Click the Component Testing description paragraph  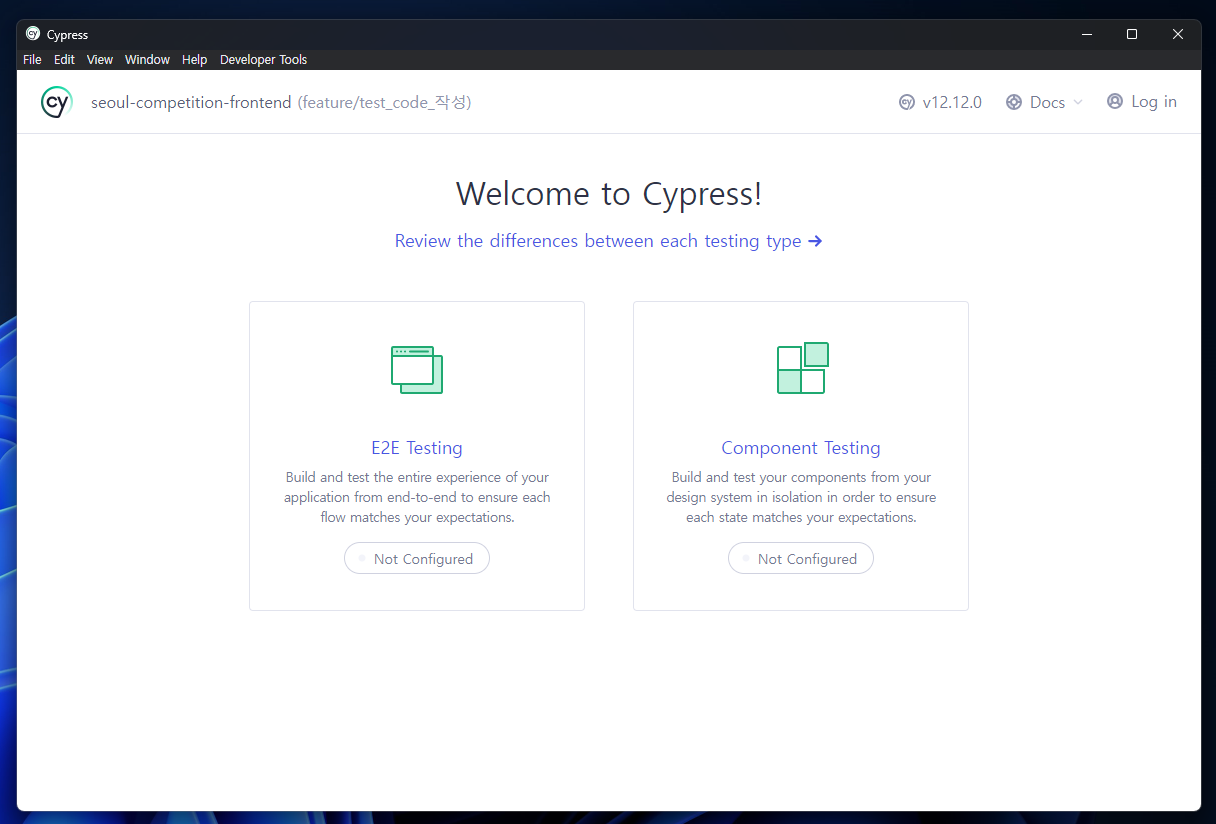coord(801,497)
